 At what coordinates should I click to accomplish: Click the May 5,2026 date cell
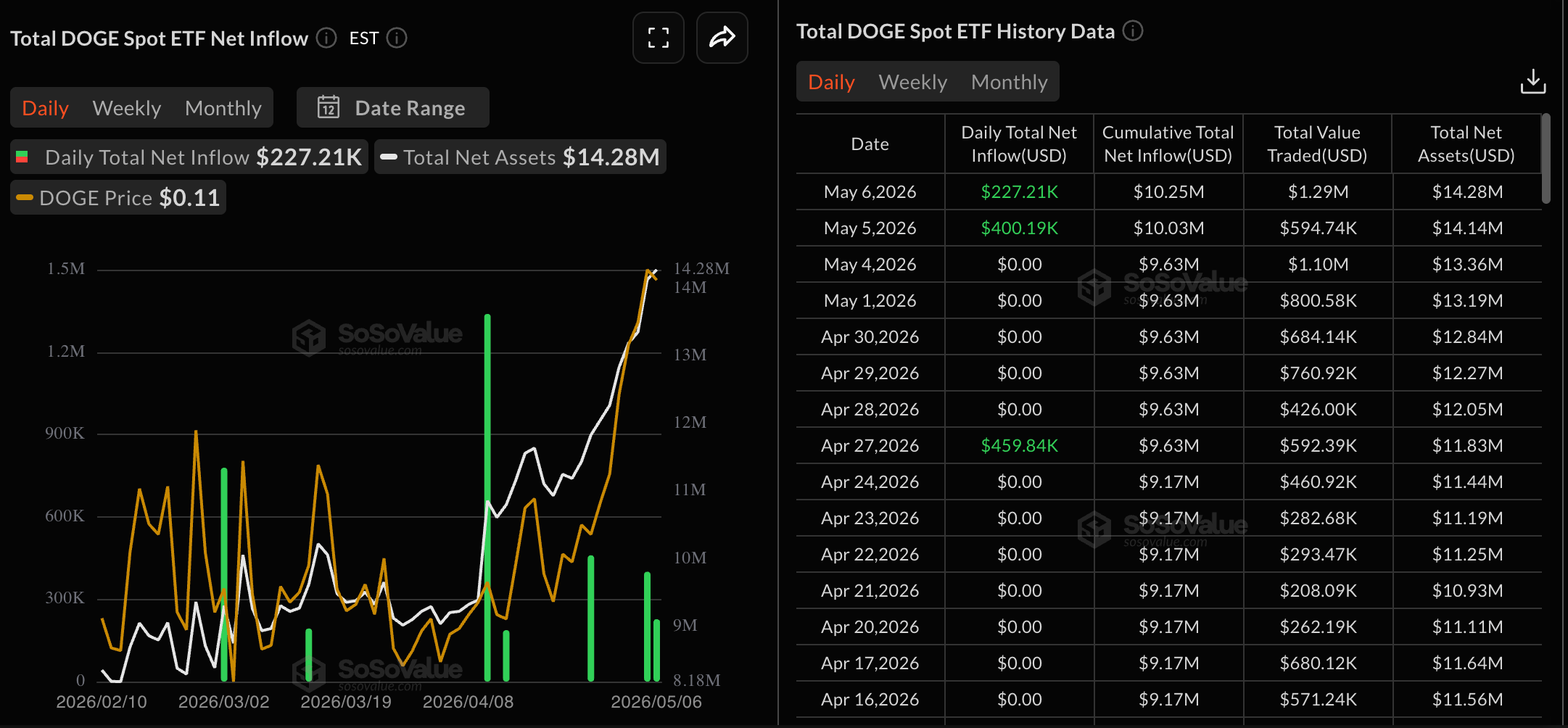coord(870,228)
